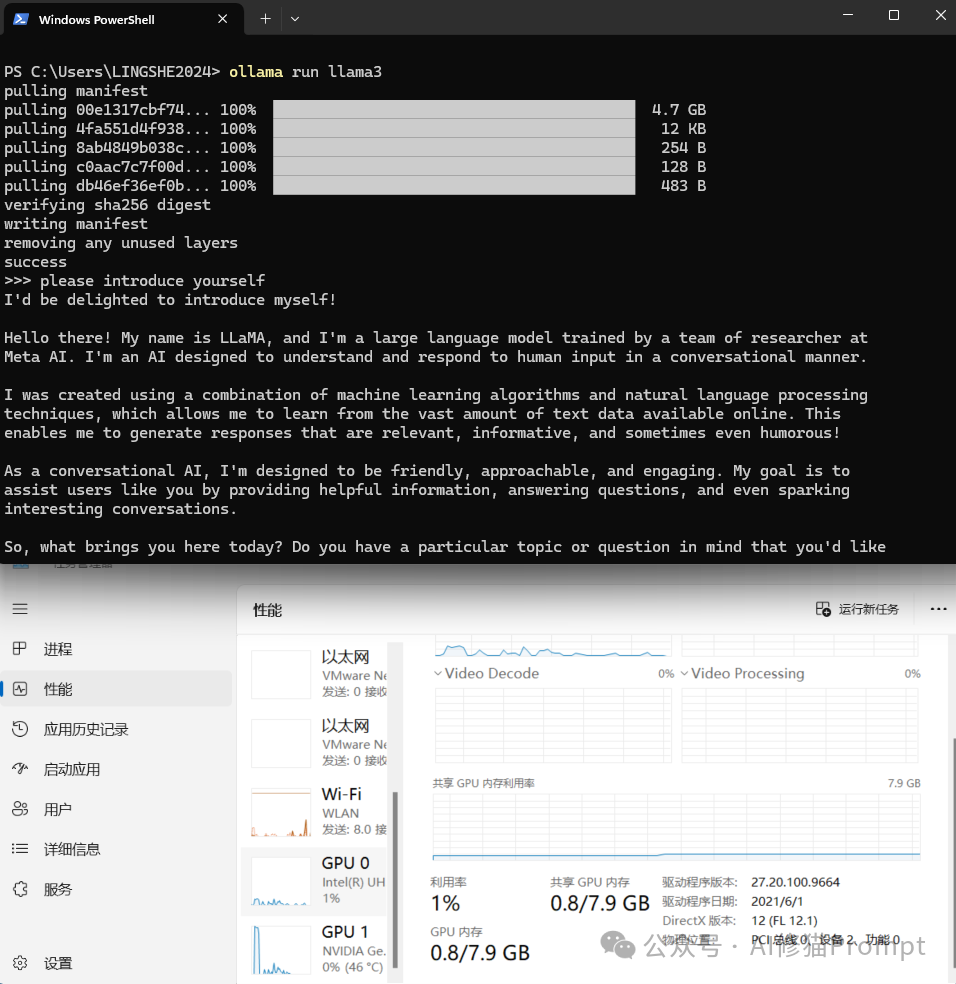Click the "12 KB" download size
Screen dimensions: 956x984
point(683,129)
